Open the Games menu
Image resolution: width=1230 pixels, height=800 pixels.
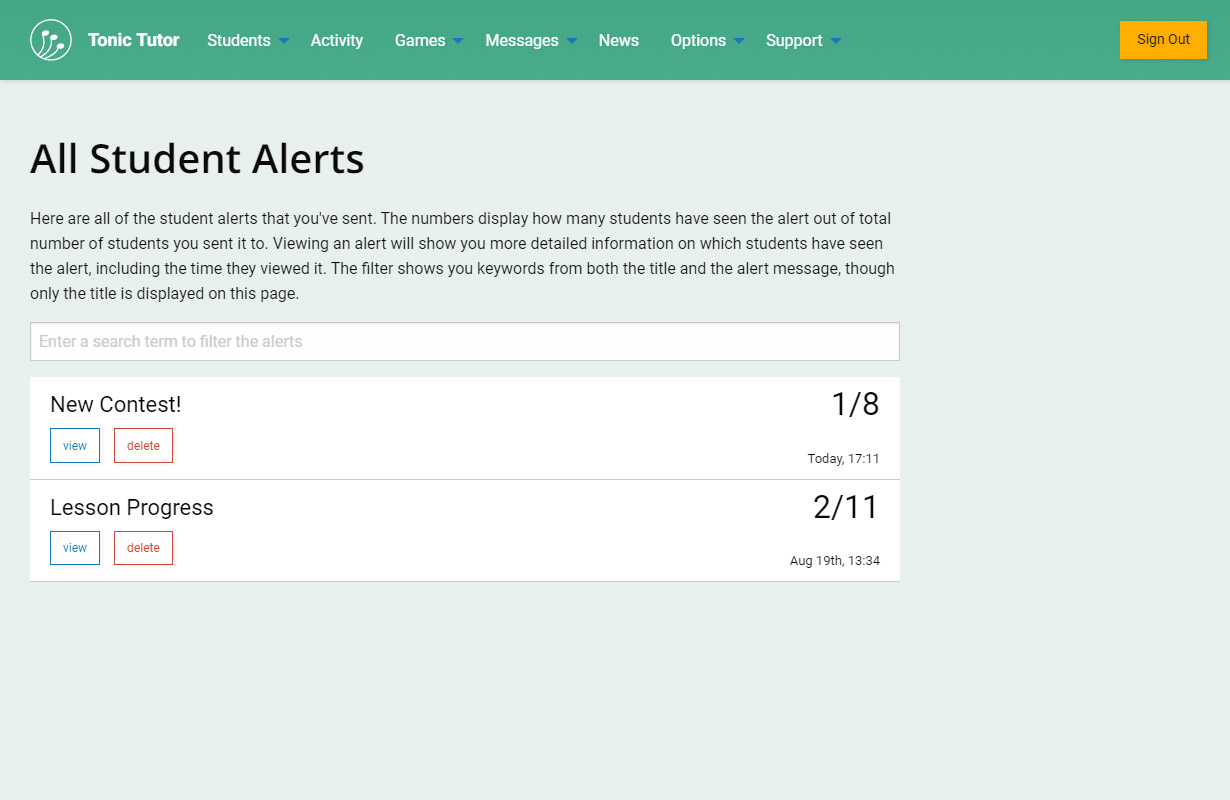tap(419, 40)
